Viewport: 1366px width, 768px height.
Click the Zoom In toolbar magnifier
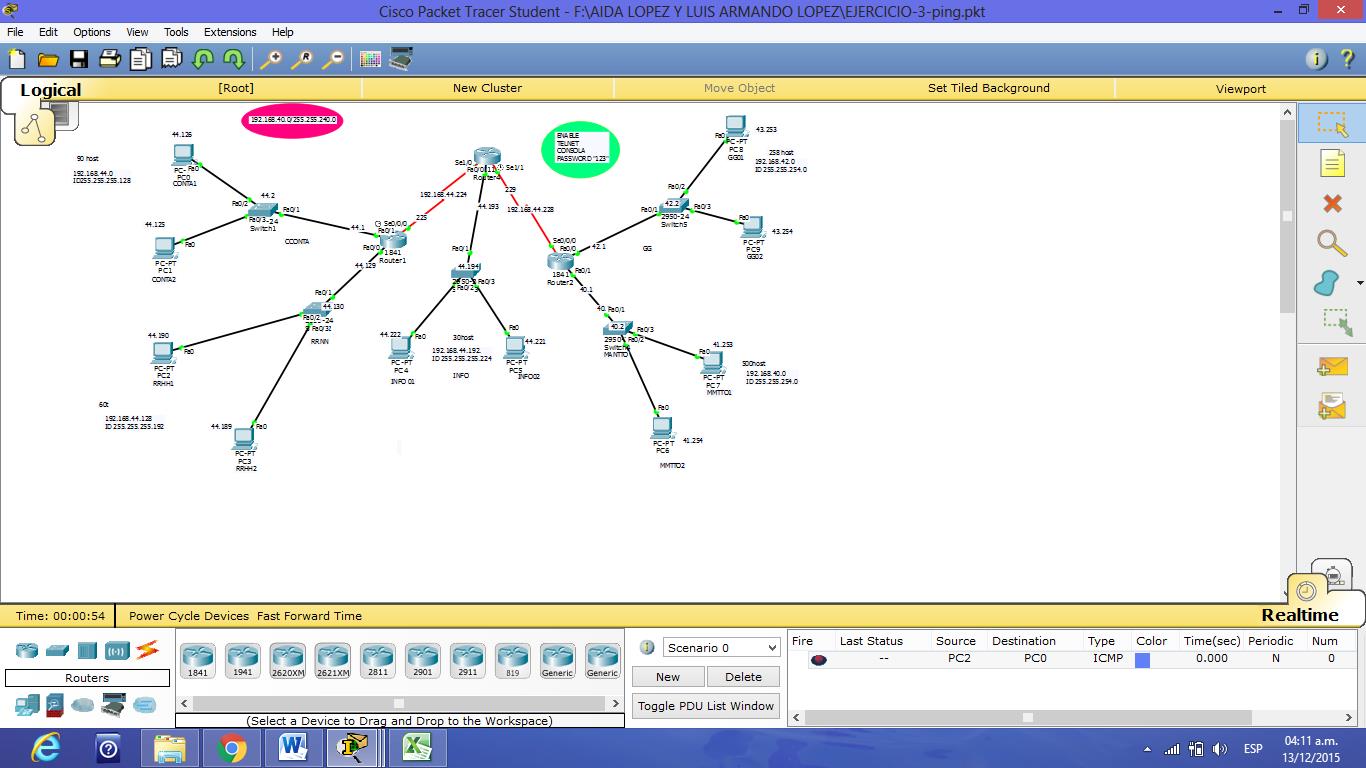[270, 59]
